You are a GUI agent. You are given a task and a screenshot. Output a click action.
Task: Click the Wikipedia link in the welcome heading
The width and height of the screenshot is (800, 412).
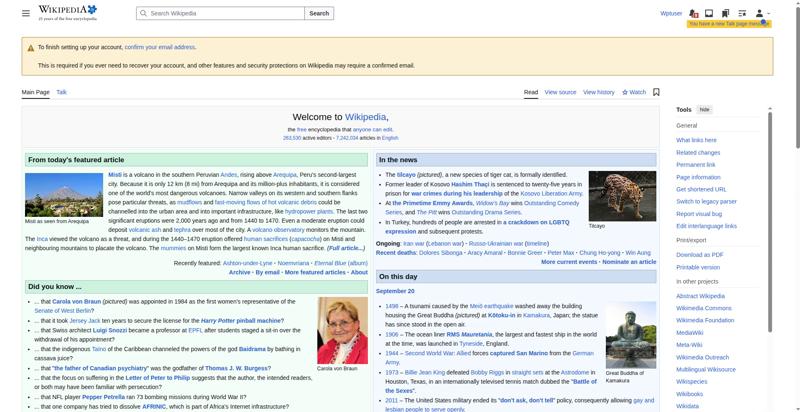365,117
